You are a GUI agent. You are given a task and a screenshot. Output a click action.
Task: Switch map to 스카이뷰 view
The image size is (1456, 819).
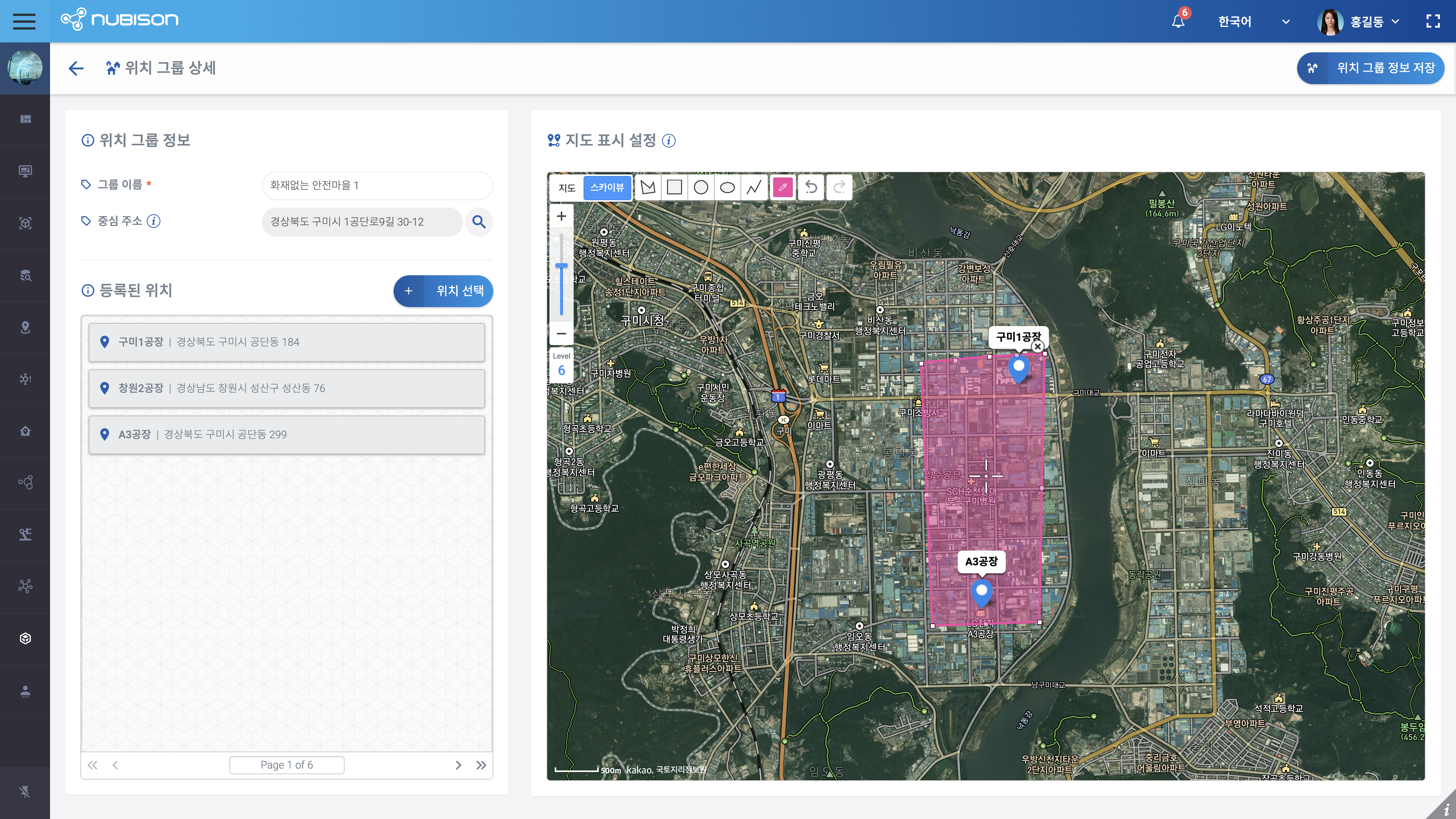pos(607,188)
